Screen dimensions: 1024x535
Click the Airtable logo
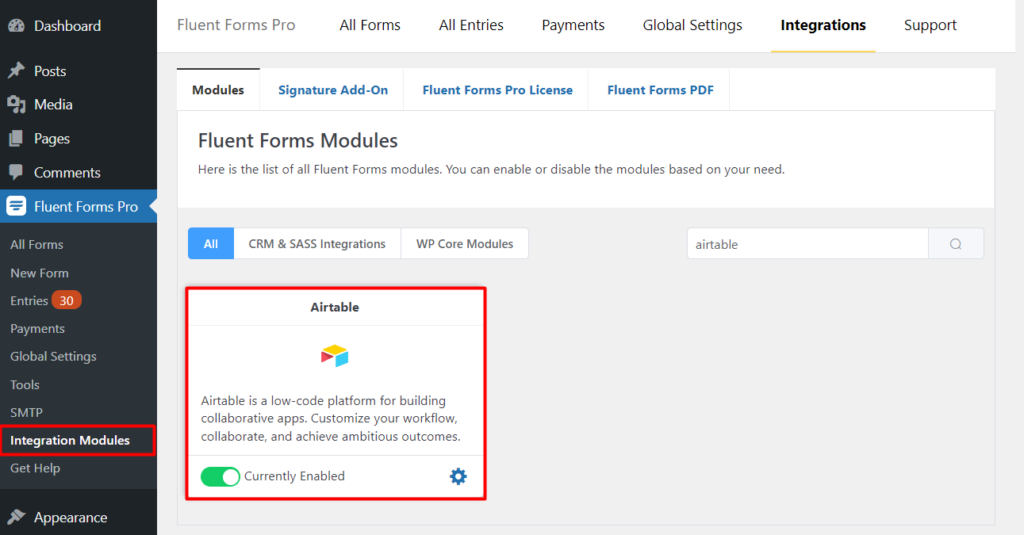click(x=334, y=356)
